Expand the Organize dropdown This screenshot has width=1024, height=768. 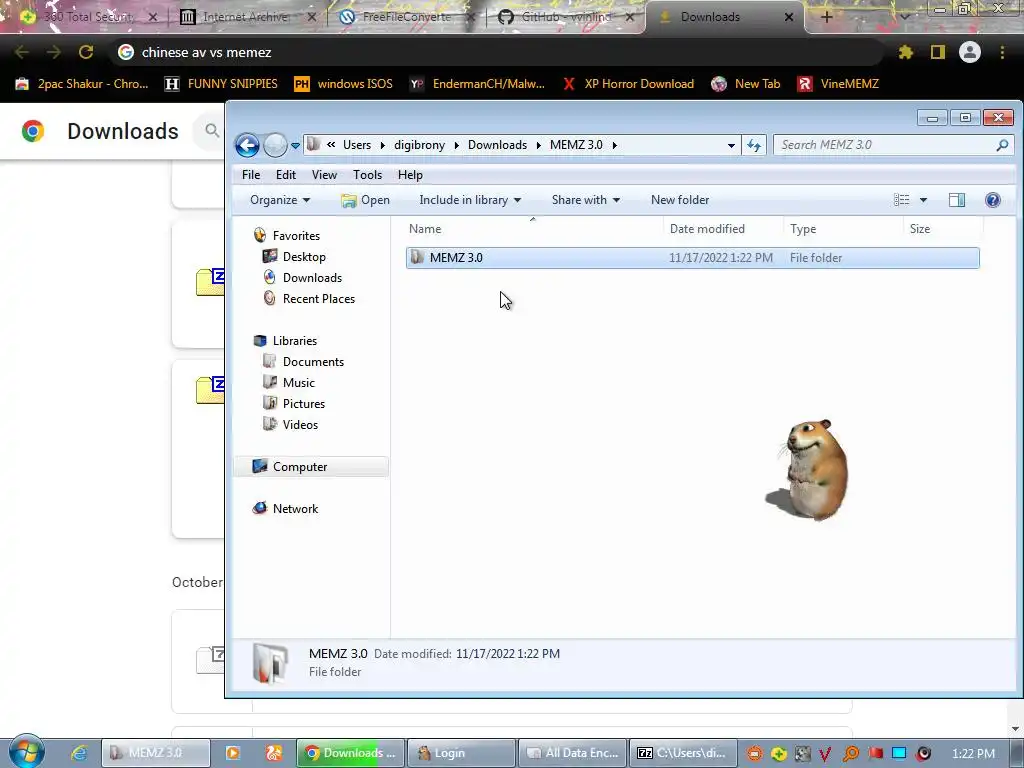tap(280, 200)
